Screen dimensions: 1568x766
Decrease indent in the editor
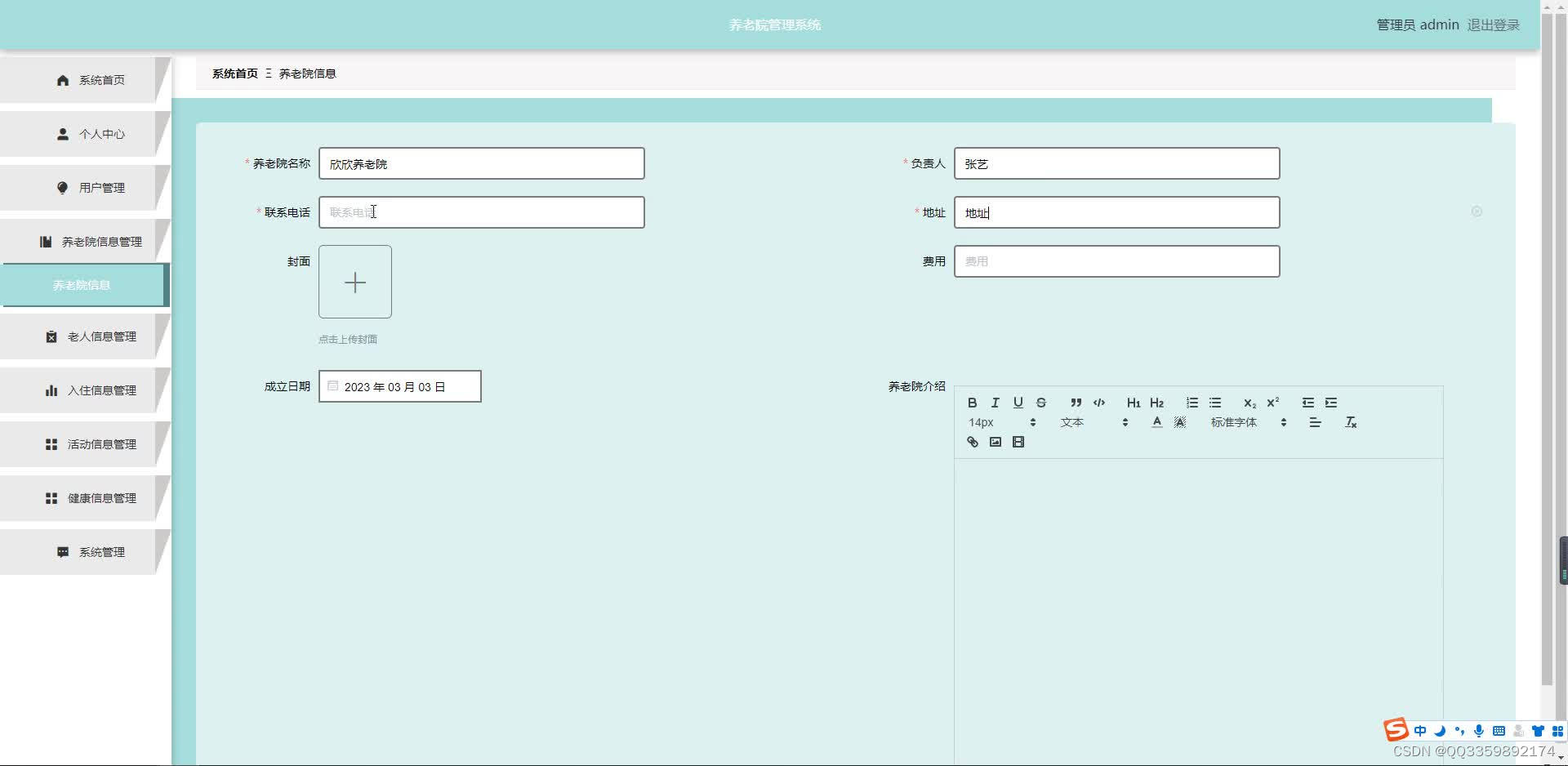pyautogui.click(x=1308, y=403)
